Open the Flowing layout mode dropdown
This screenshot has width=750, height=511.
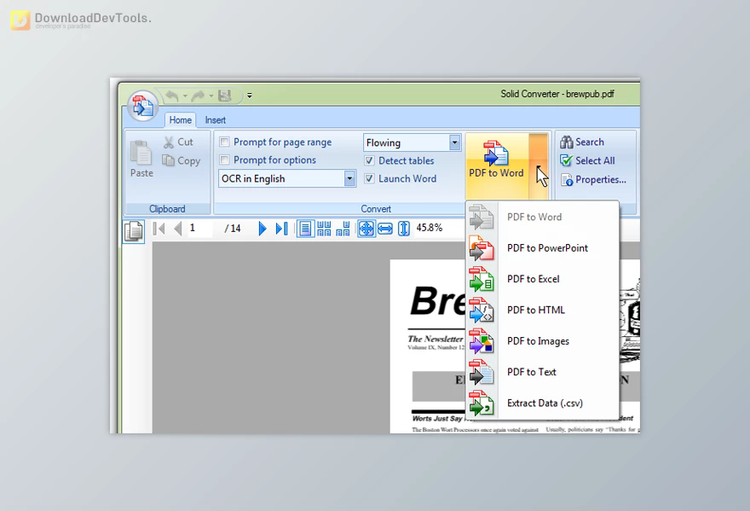click(x=454, y=142)
